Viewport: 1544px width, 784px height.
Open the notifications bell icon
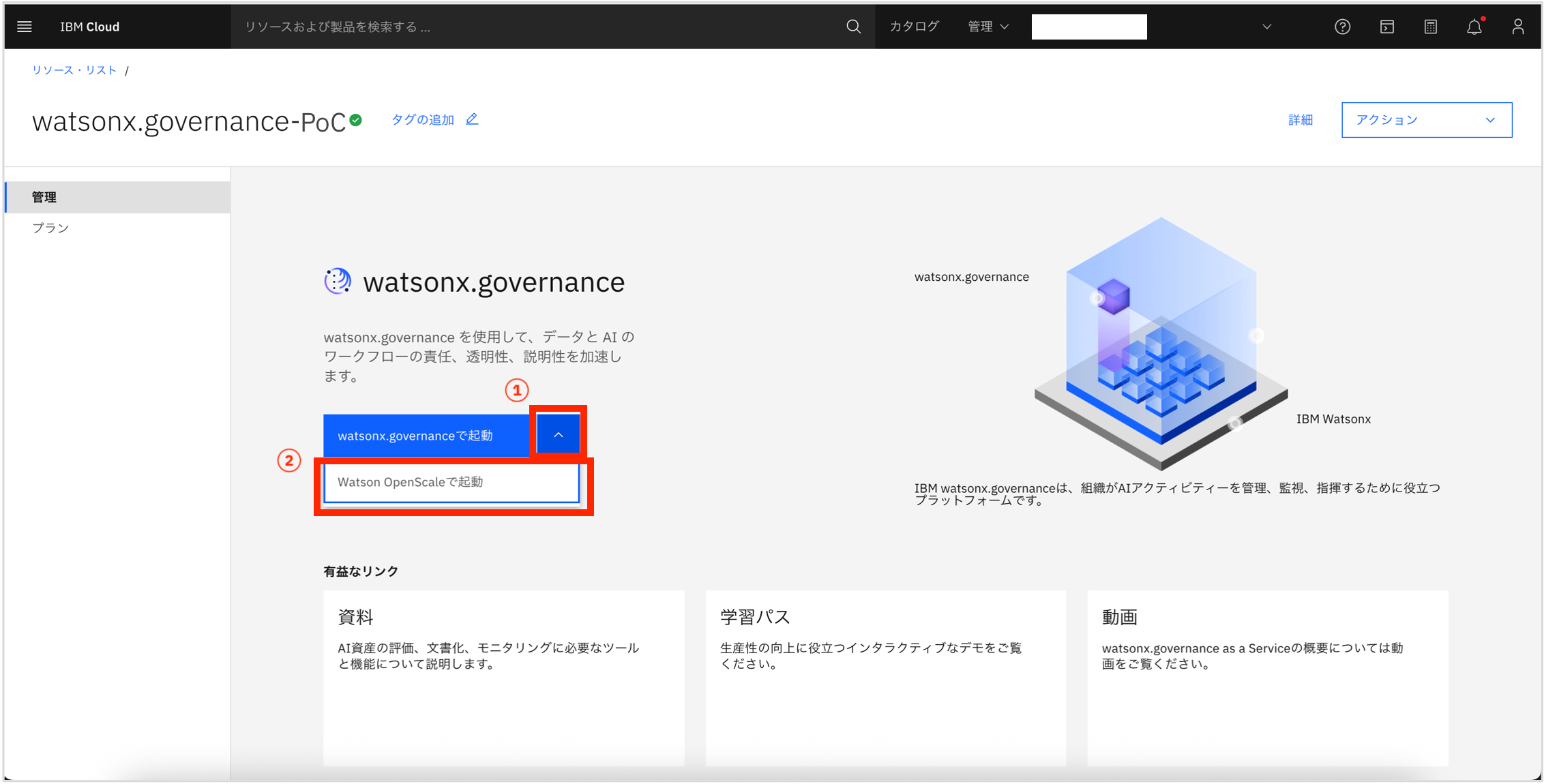pyautogui.click(x=1474, y=27)
